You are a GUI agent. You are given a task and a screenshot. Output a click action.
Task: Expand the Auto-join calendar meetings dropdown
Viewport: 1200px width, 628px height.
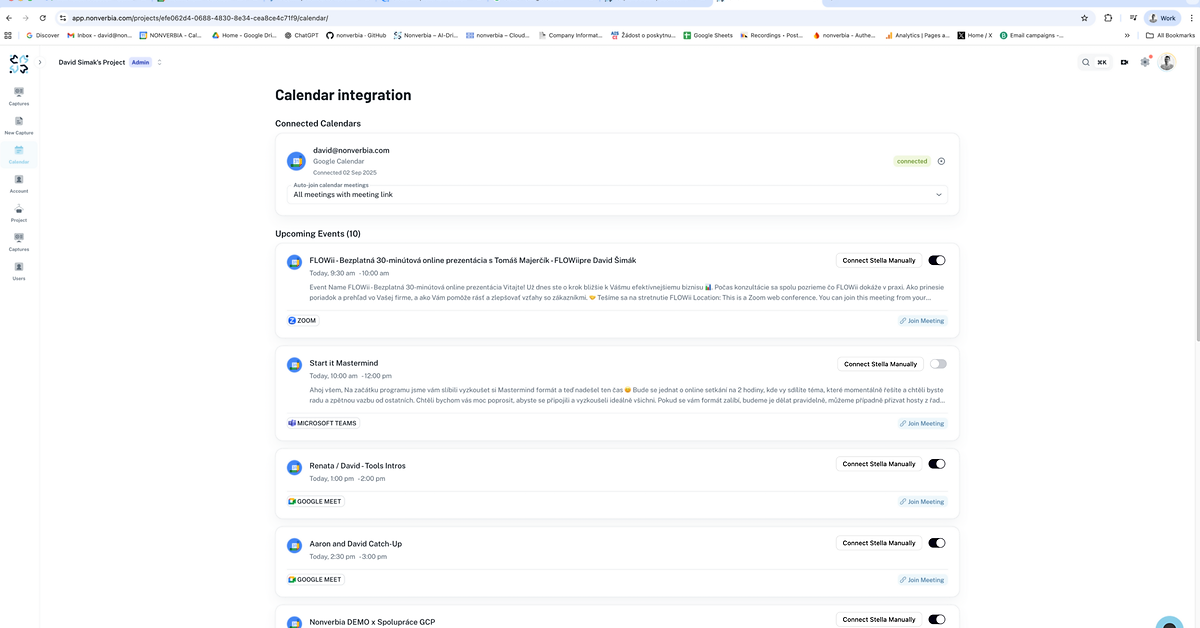(x=939, y=194)
